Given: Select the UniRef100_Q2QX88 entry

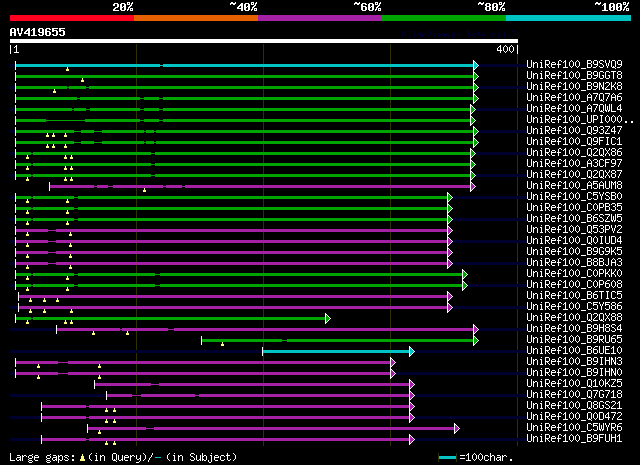Looking at the screenshot, I should coord(574,318).
